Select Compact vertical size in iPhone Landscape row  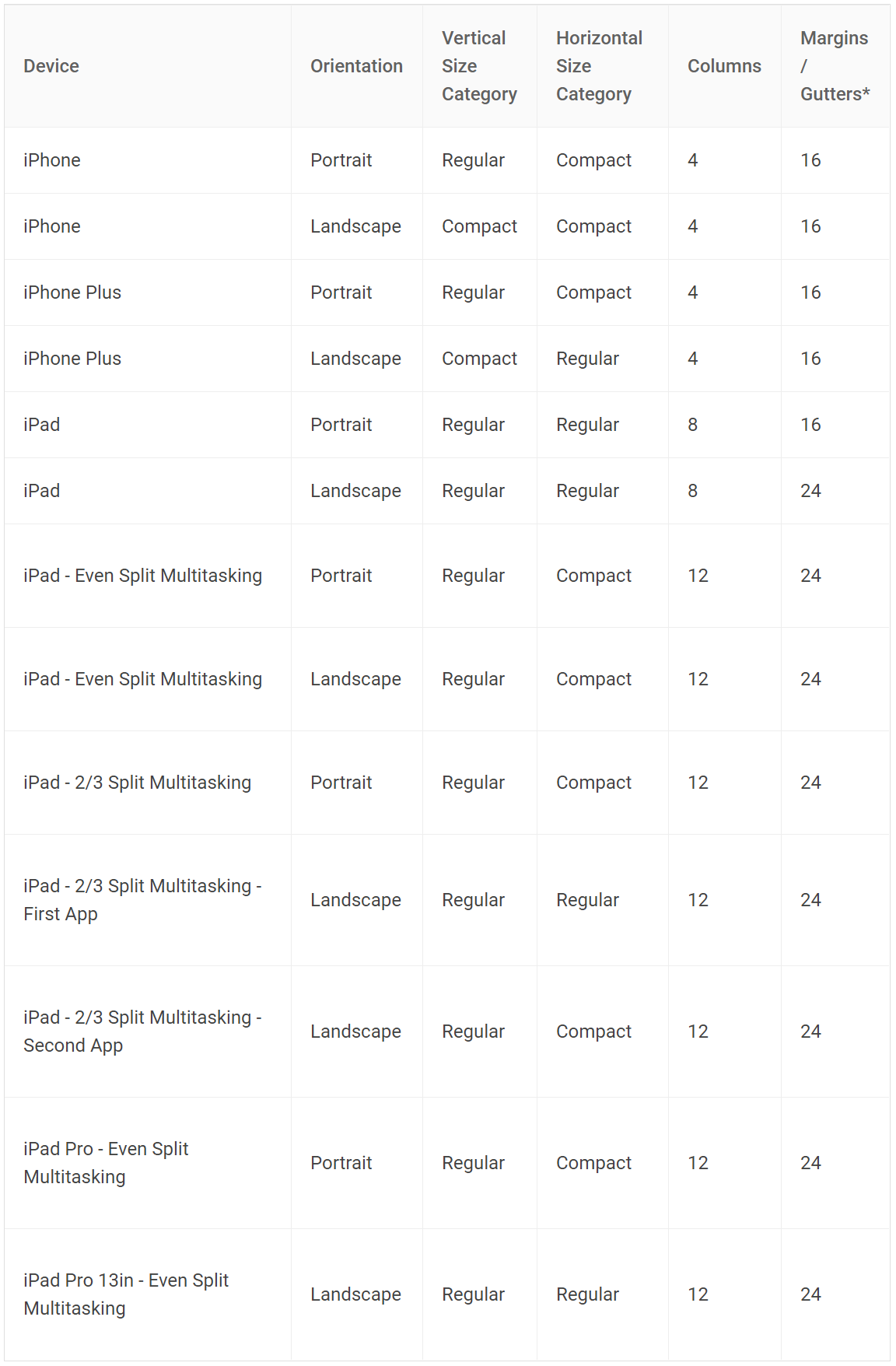pyautogui.click(x=479, y=226)
